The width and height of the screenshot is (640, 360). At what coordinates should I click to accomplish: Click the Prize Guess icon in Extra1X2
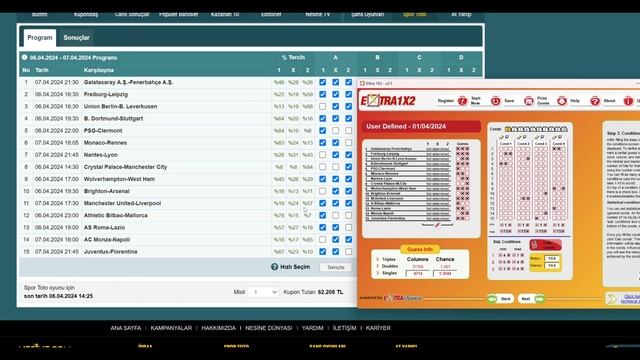pos(562,101)
